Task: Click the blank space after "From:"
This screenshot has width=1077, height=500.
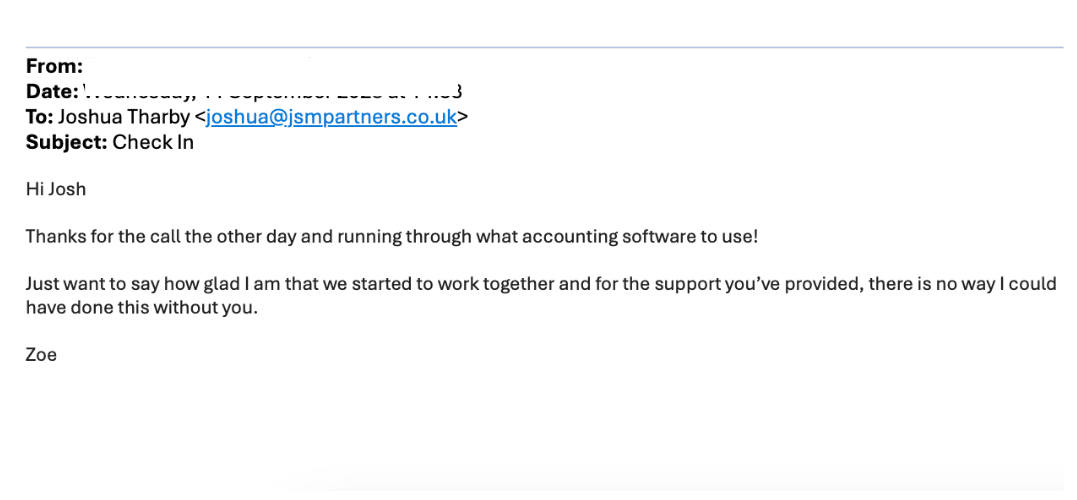Action: click(x=200, y=67)
